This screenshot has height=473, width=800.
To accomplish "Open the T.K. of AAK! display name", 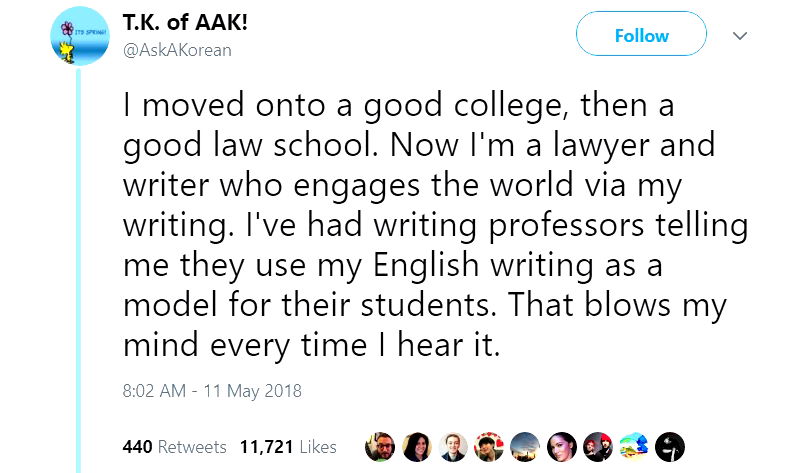I will point(185,24).
